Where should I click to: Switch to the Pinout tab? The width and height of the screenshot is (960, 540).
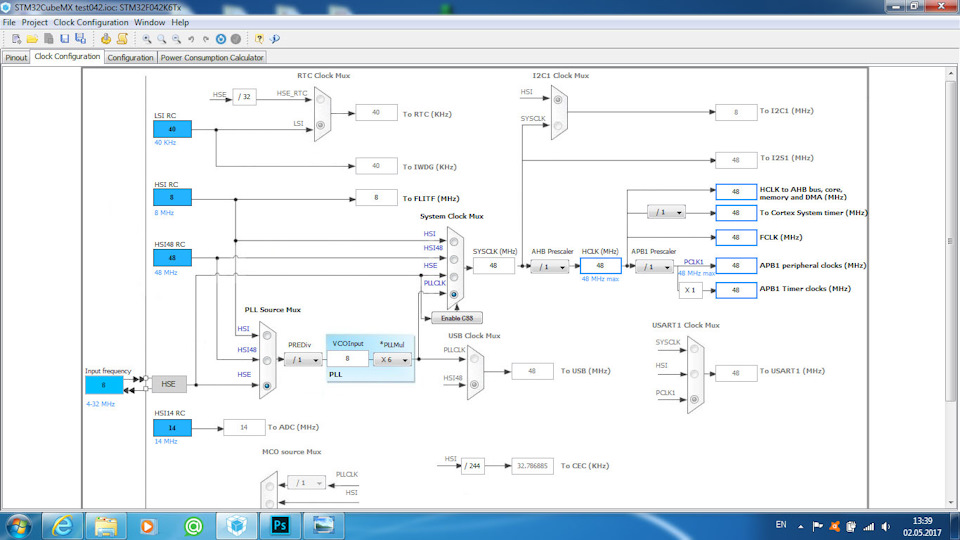coord(16,57)
